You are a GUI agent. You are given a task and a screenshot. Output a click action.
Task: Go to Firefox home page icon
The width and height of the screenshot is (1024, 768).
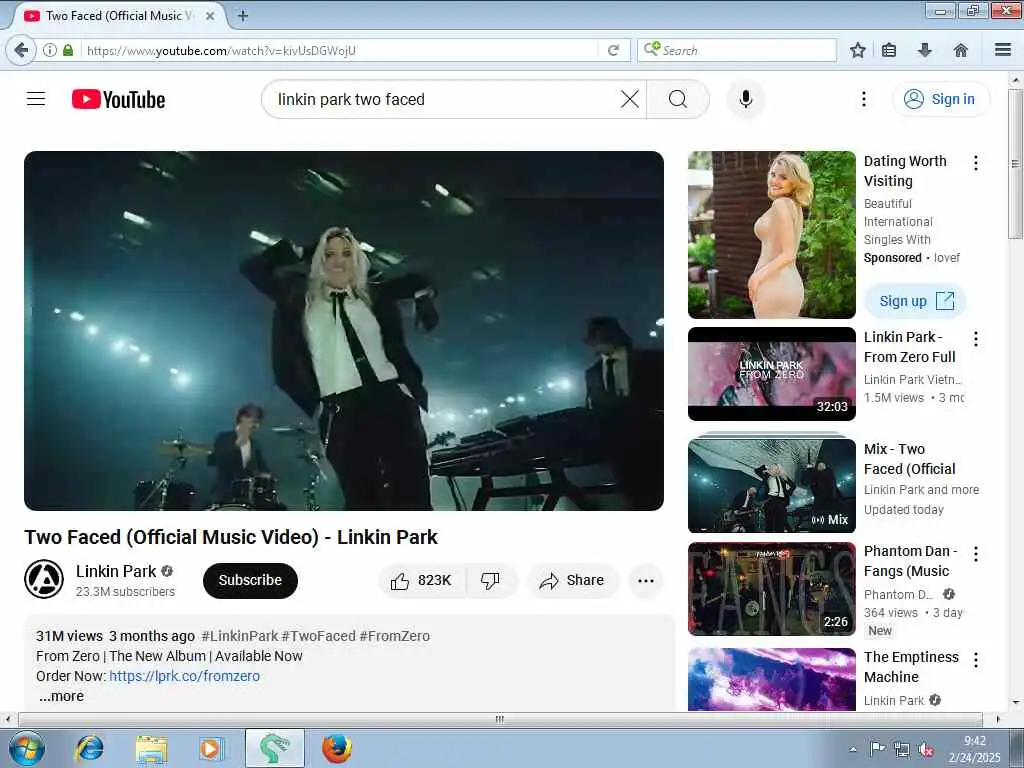tap(961, 50)
